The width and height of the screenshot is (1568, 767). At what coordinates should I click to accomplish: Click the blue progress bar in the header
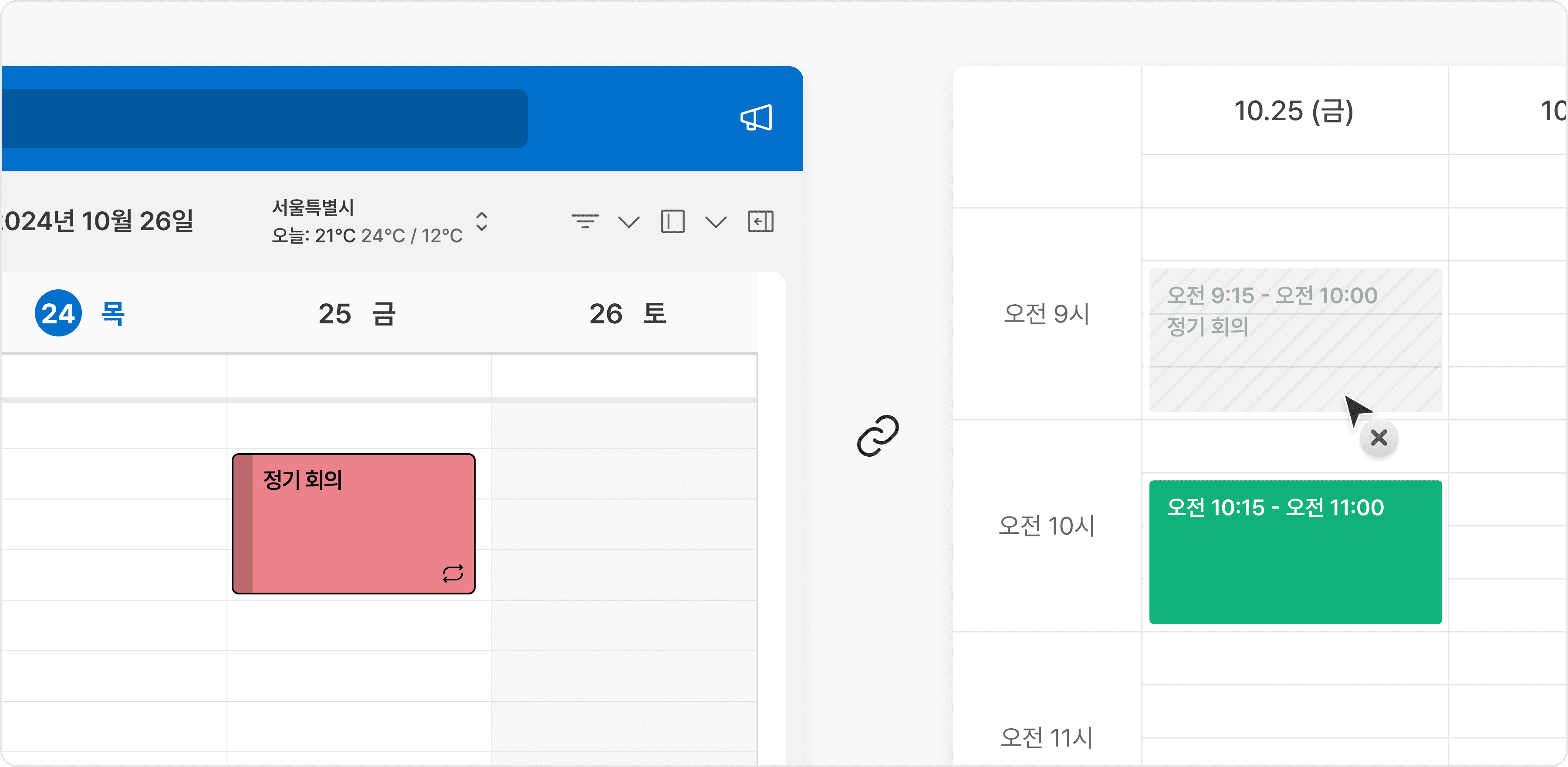pyautogui.click(x=262, y=118)
